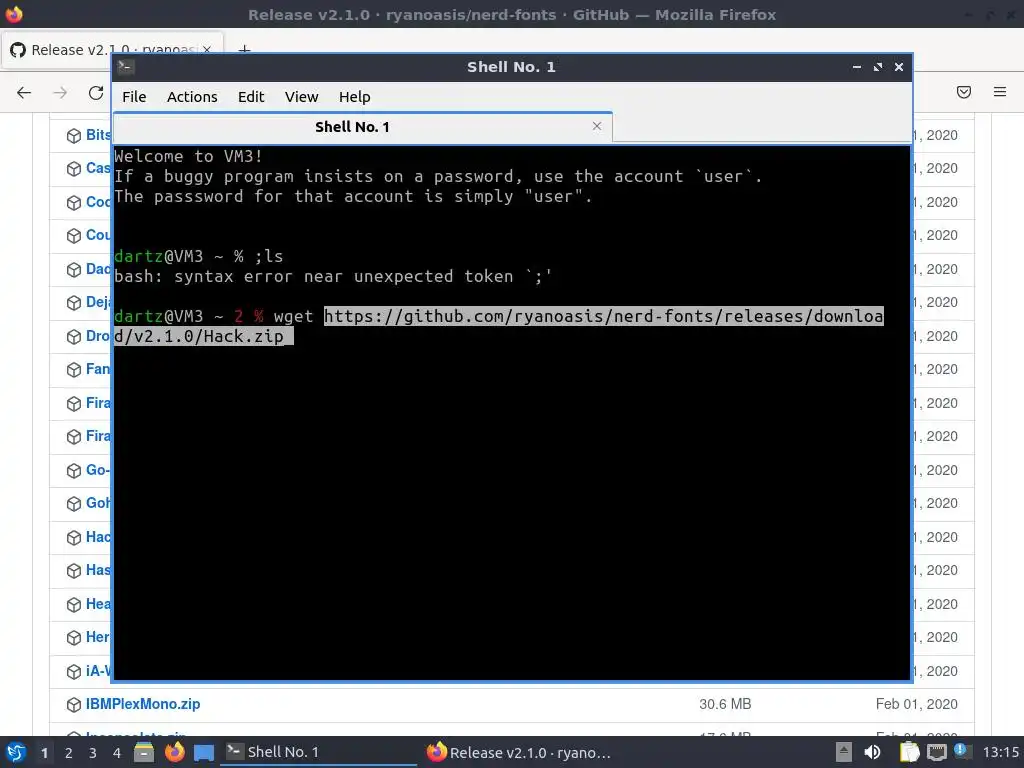Click the terminal icon in Shell title bar
This screenshot has height=768, width=1024.
coord(126,66)
